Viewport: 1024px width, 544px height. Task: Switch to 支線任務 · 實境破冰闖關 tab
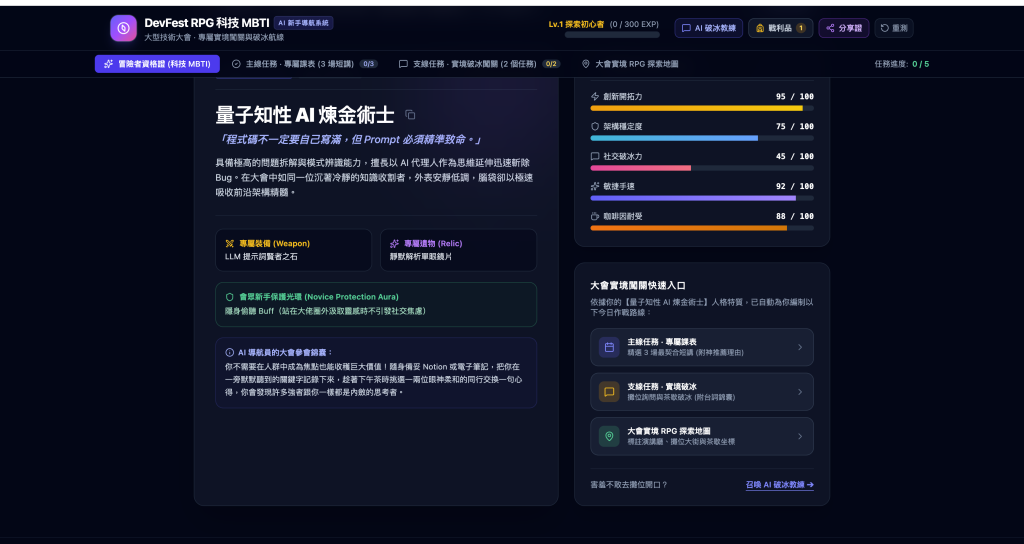point(479,64)
